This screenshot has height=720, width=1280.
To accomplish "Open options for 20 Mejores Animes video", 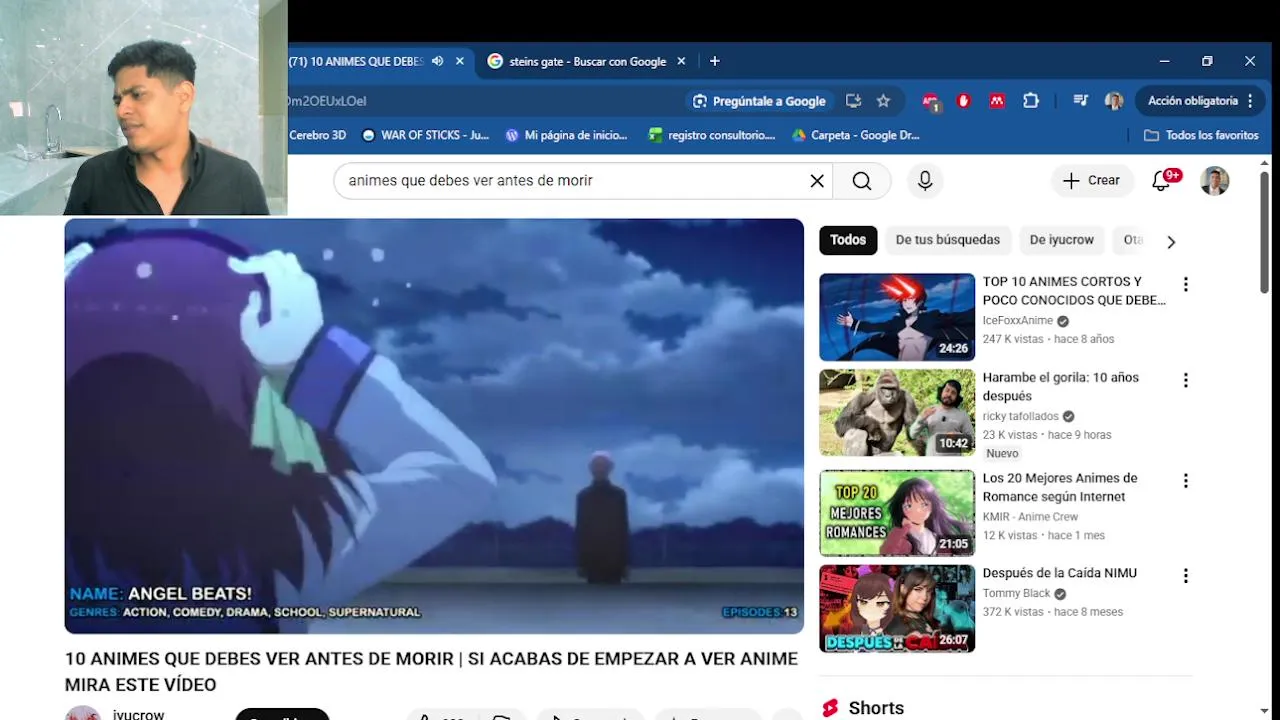I will point(1185,481).
